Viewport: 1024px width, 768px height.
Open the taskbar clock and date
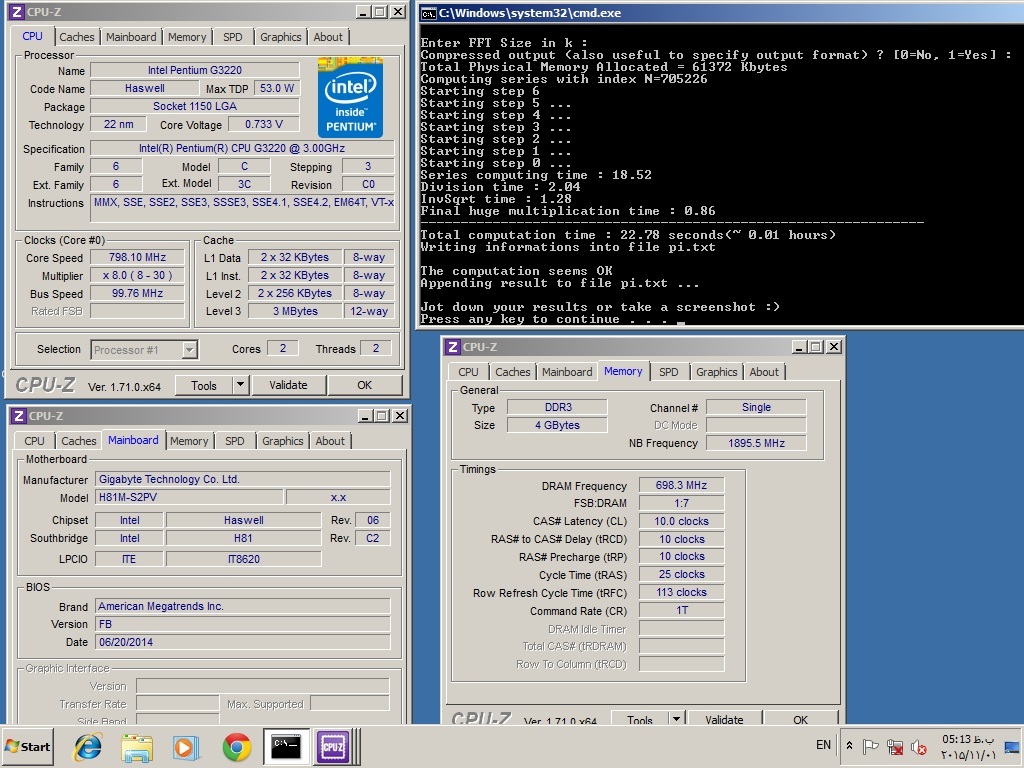pyautogui.click(x=968, y=747)
